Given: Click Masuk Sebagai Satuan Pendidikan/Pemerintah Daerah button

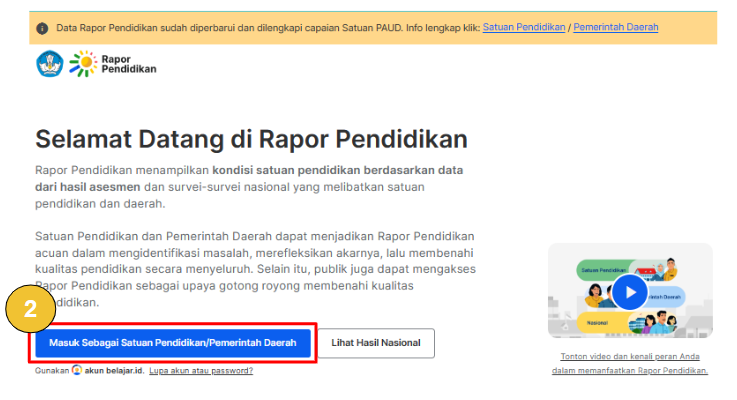Looking at the screenshot, I should pyautogui.click(x=173, y=343).
